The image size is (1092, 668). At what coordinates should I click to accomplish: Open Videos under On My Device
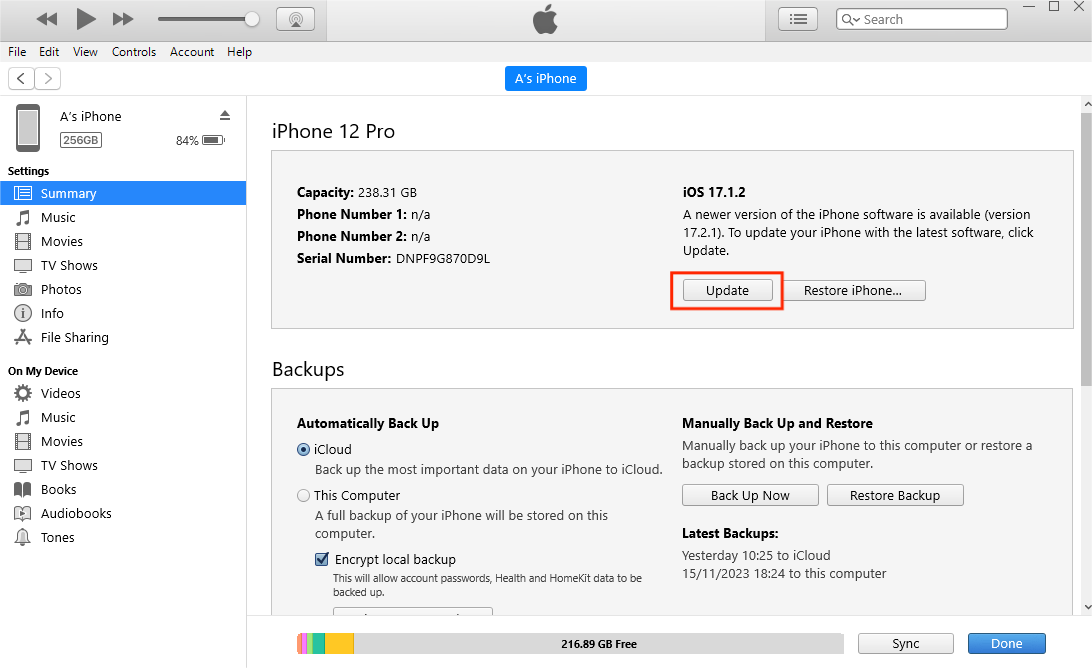pos(123,393)
